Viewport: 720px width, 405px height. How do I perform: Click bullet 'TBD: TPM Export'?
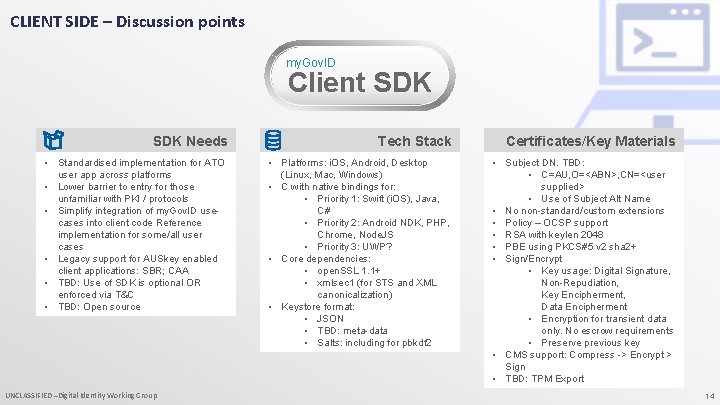(x=545, y=378)
